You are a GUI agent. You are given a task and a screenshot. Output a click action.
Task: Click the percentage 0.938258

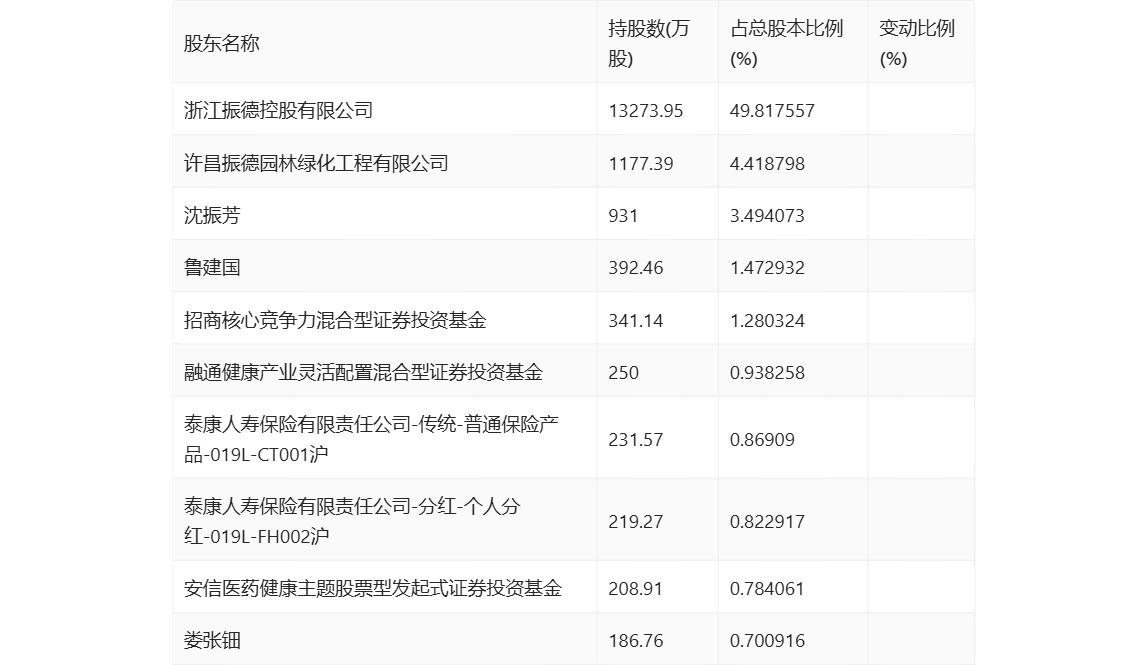pyautogui.click(x=767, y=373)
